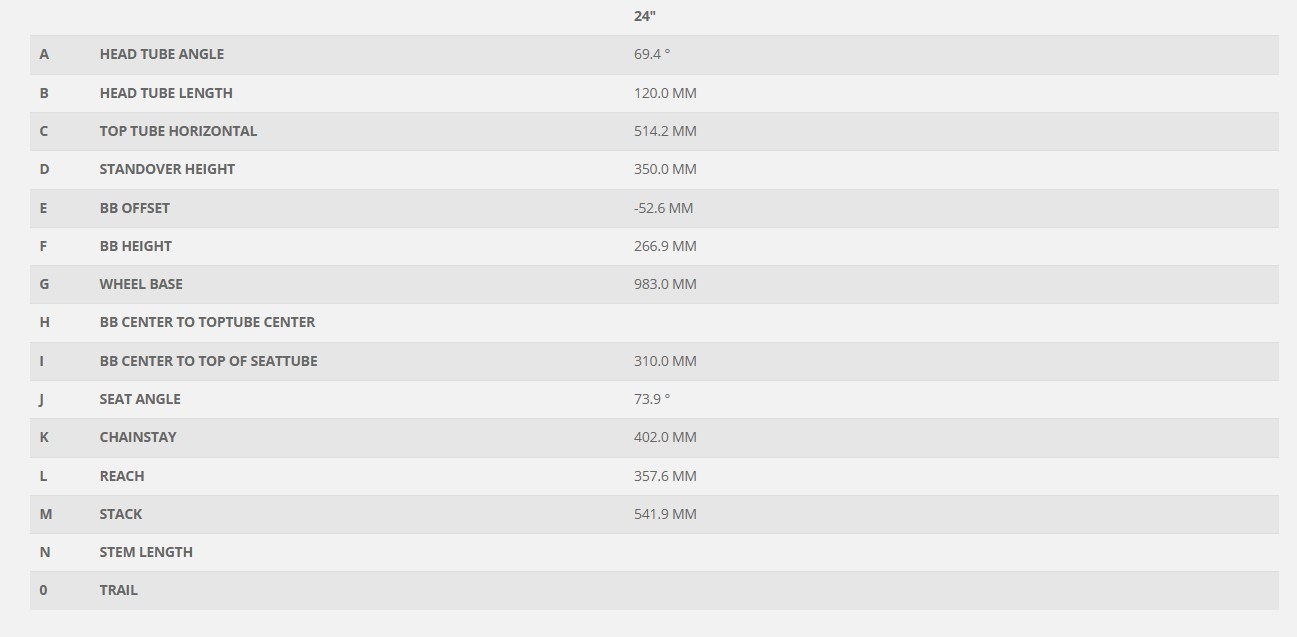Click the -52.6 MM BB offset value
Image resolution: width=1297 pixels, height=637 pixels.
point(663,208)
